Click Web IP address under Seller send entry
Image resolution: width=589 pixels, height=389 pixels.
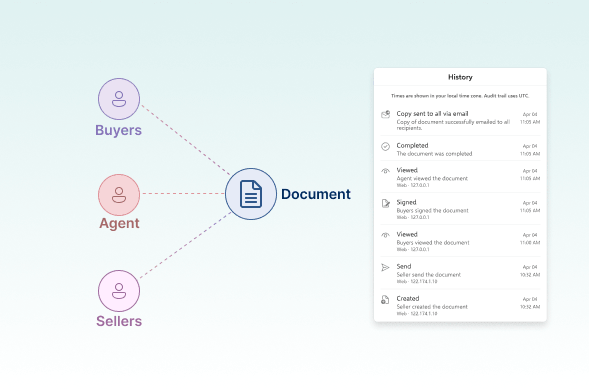[x=417, y=281]
